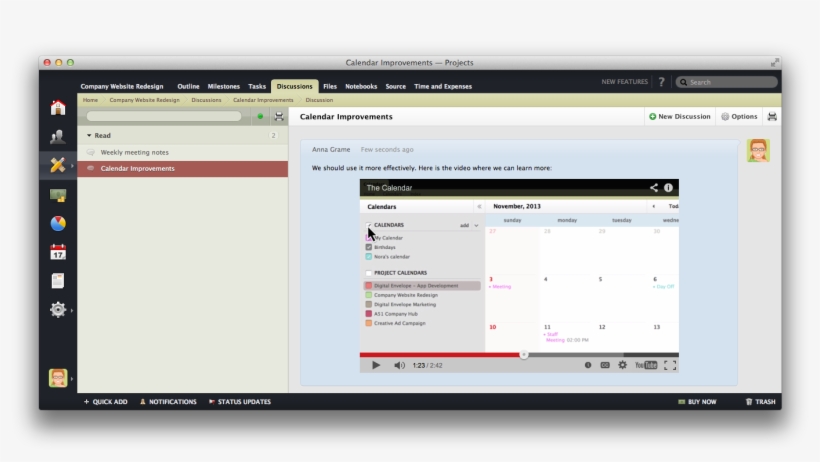Viewport: 820px width, 462px height.
Task: Click the help question mark icon
Action: [662, 82]
